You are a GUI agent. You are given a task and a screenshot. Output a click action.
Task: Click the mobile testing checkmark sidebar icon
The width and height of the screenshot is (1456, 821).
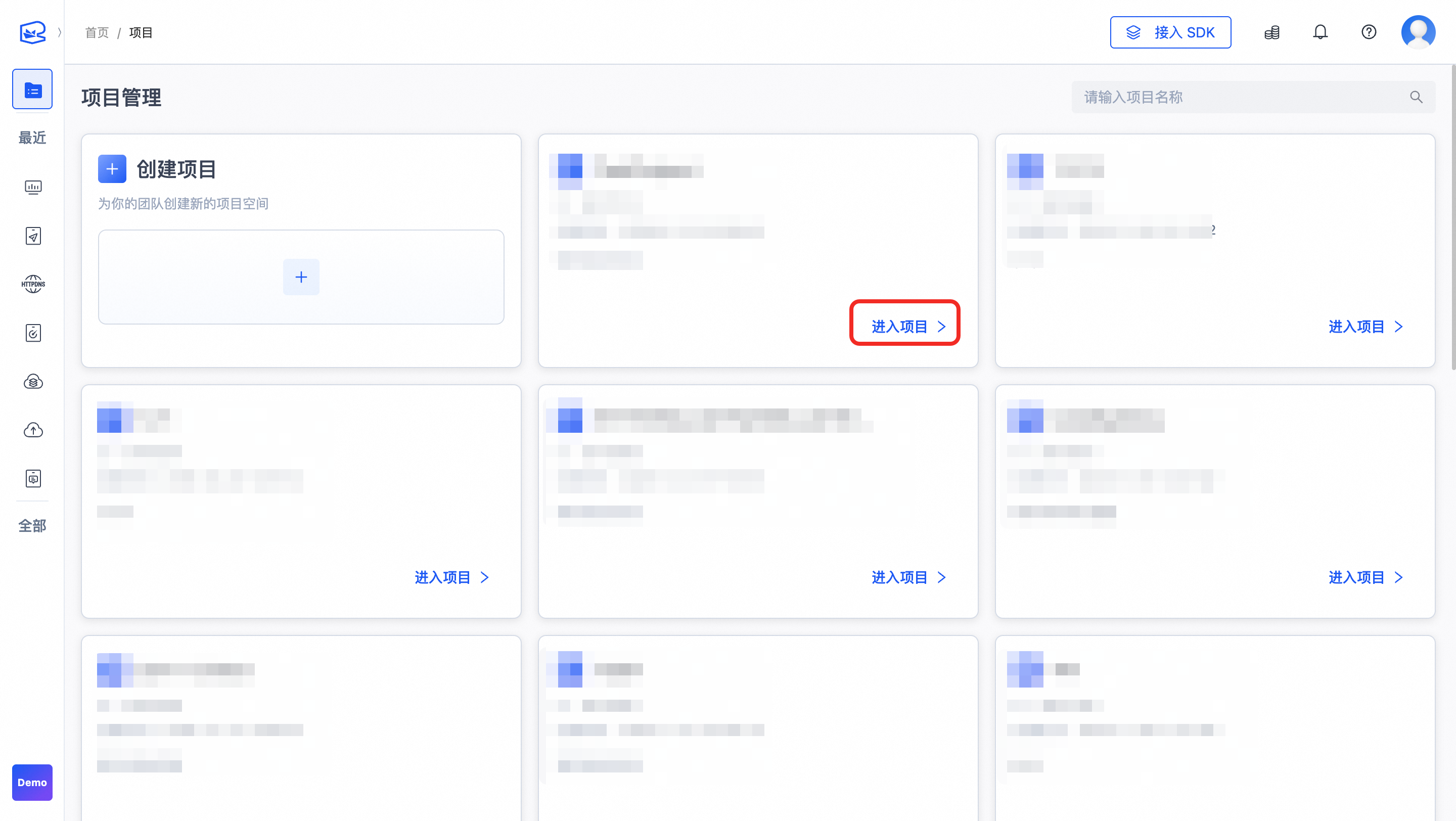33,333
